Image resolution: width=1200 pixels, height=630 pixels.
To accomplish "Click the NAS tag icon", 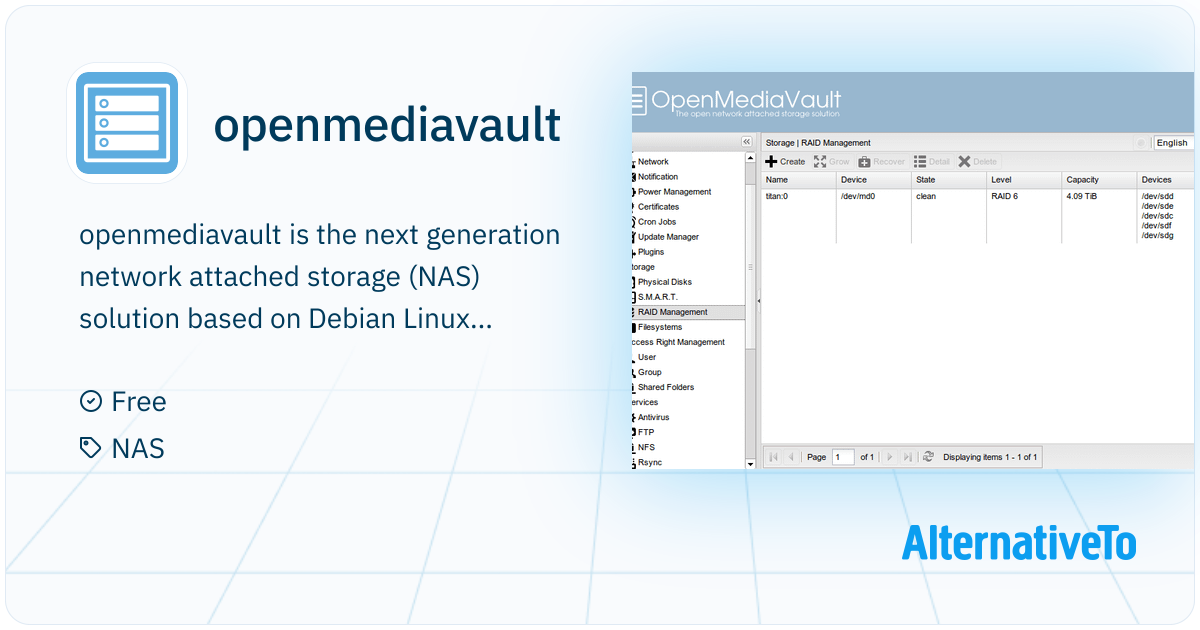I will (x=91, y=448).
